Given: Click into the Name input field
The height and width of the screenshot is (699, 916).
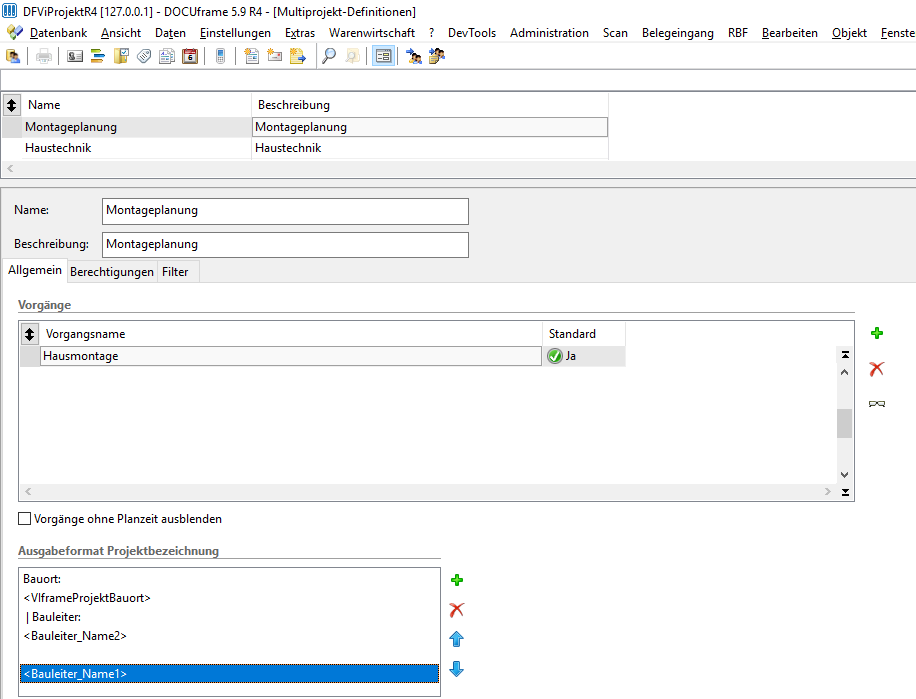Looking at the screenshot, I should [x=285, y=211].
